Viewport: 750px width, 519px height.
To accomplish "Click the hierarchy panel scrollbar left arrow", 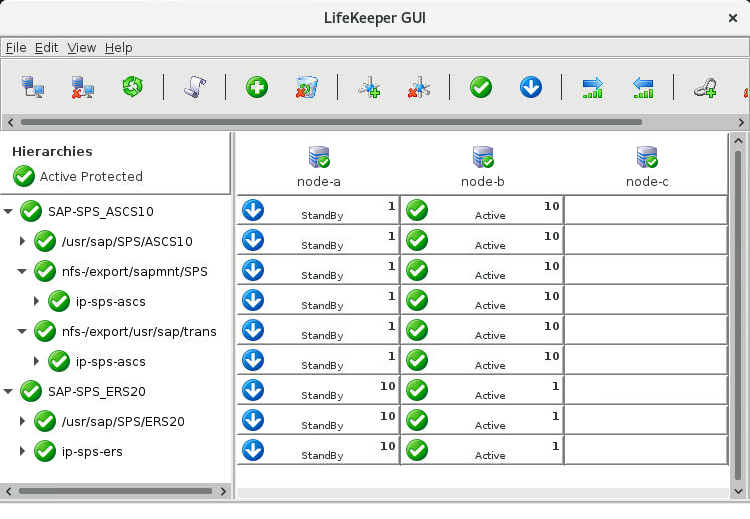I will coord(8,491).
